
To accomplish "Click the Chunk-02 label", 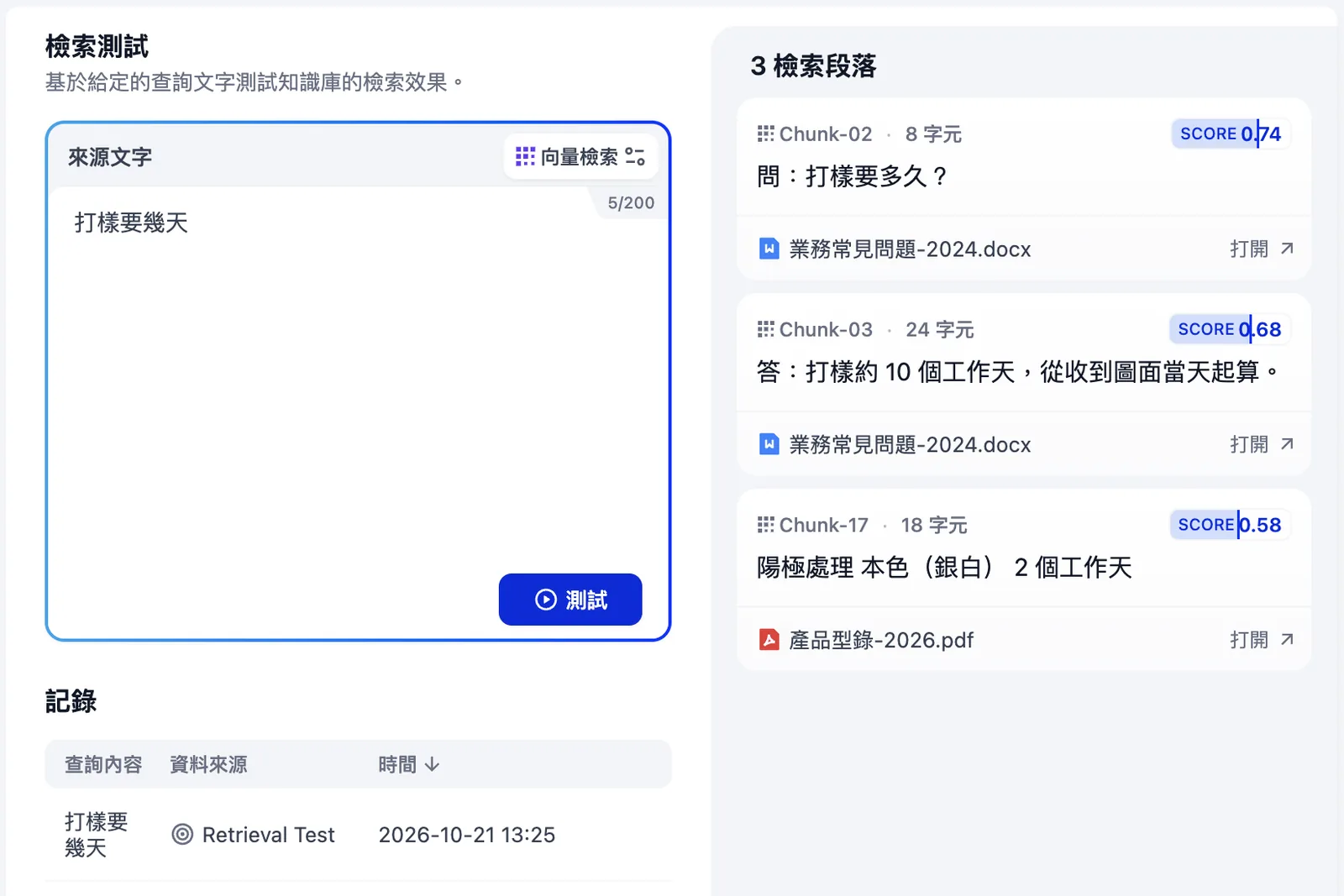I will 826,134.
